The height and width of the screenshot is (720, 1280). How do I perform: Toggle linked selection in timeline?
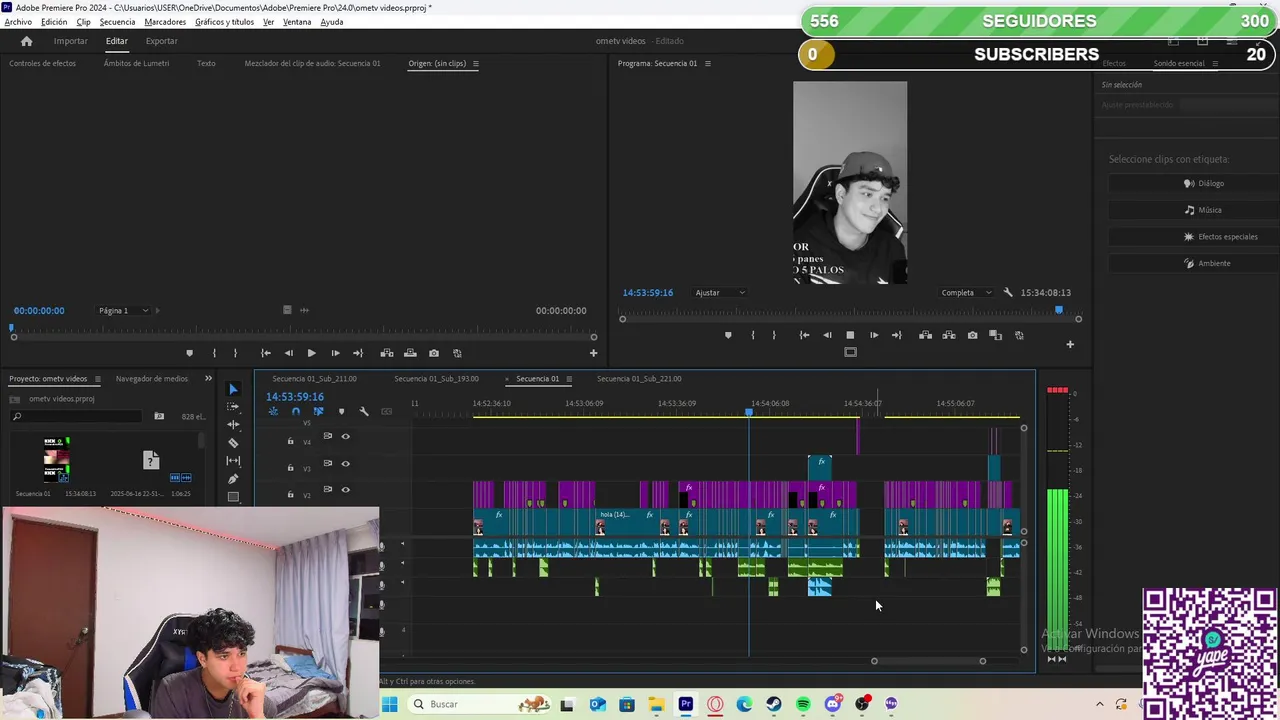tap(318, 411)
